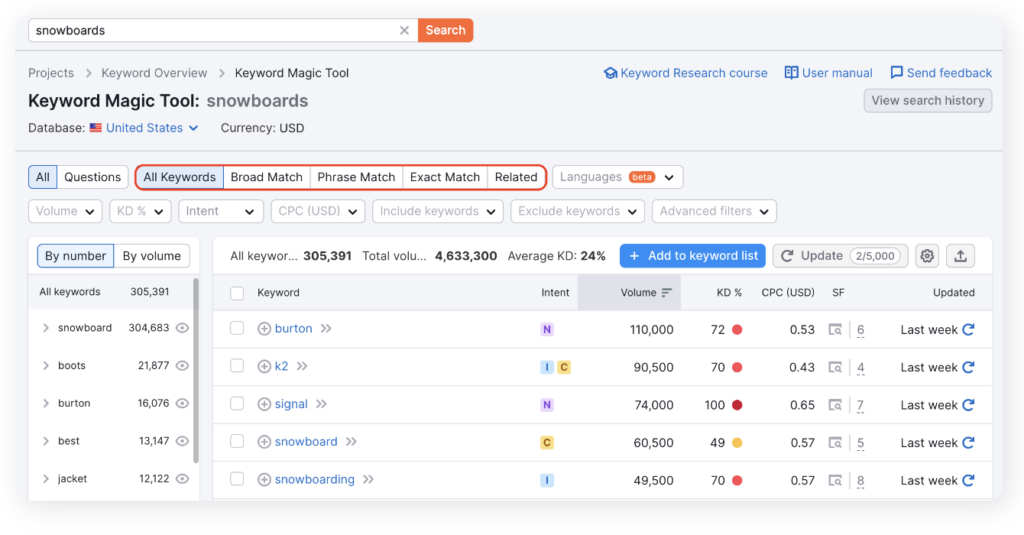Viewport: 1024px width, 535px height.
Task: Select the Related tab
Action: (x=516, y=177)
